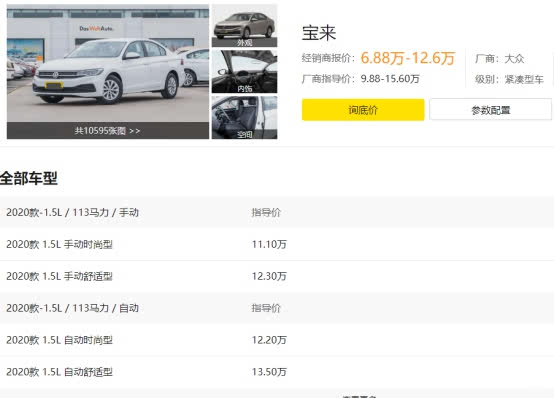Click the price 12.20万

pos(269,340)
